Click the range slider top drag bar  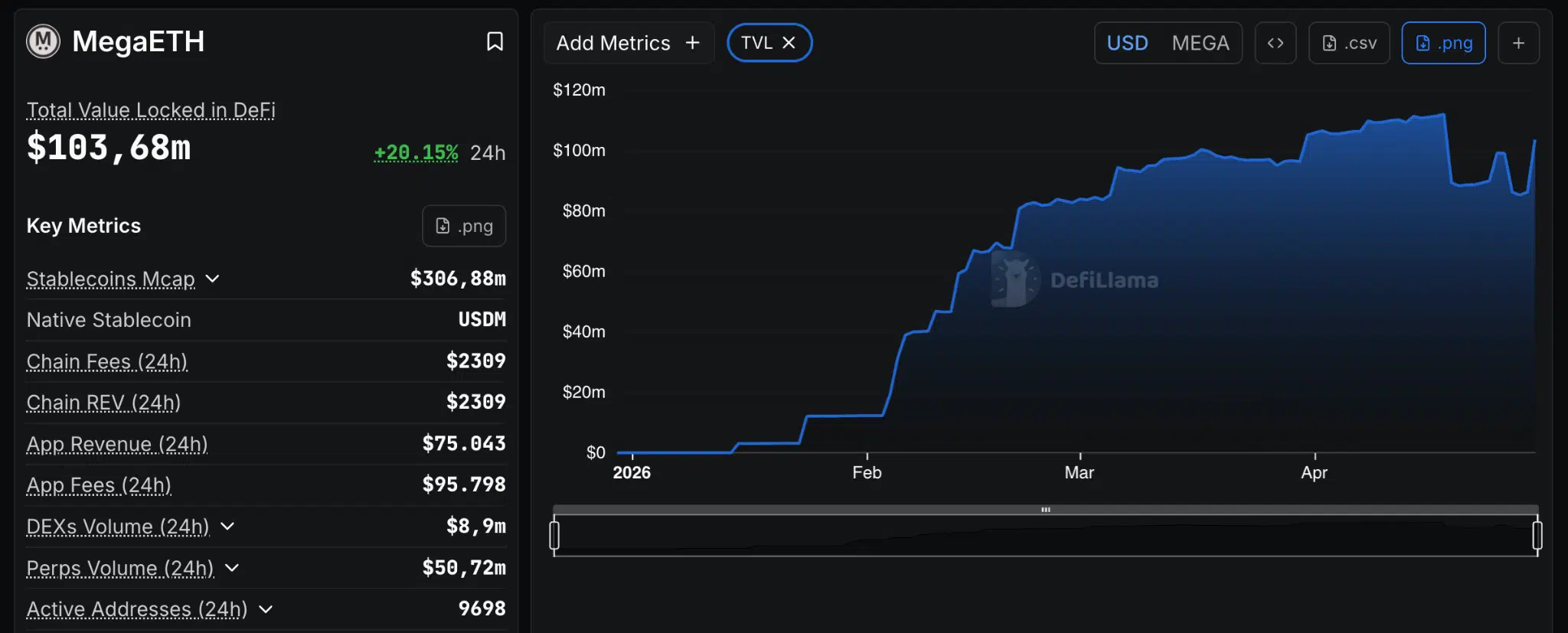click(x=1046, y=510)
